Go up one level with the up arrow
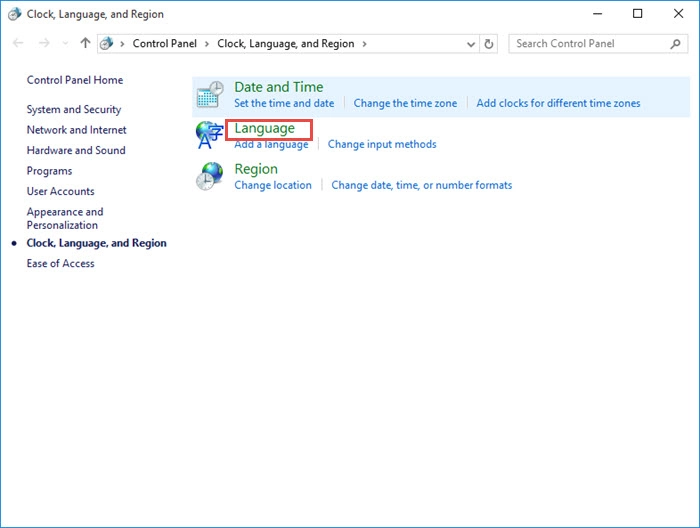Viewport: 700px width, 528px height. click(x=85, y=43)
